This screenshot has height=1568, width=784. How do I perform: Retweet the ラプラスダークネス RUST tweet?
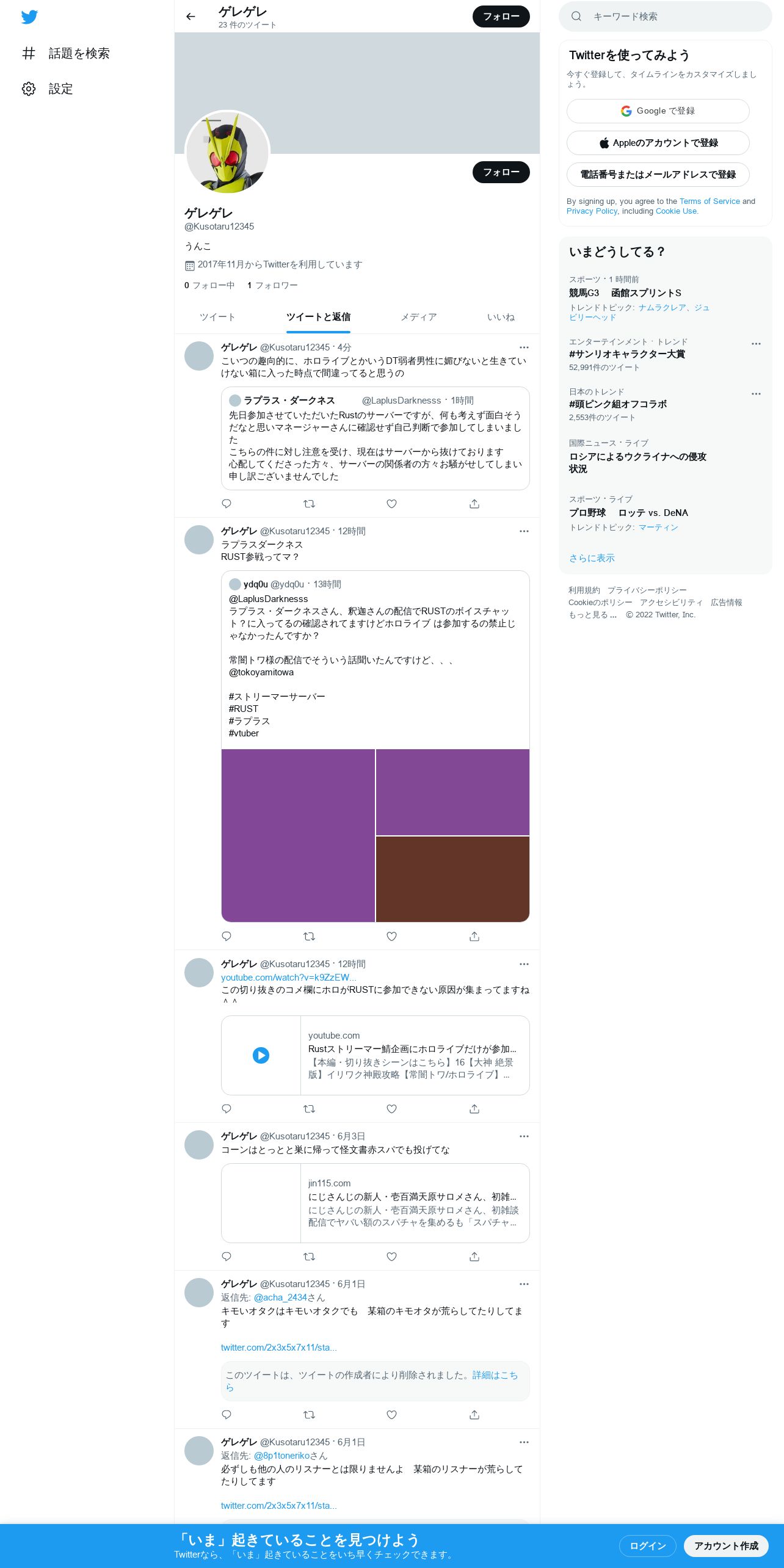309,936
